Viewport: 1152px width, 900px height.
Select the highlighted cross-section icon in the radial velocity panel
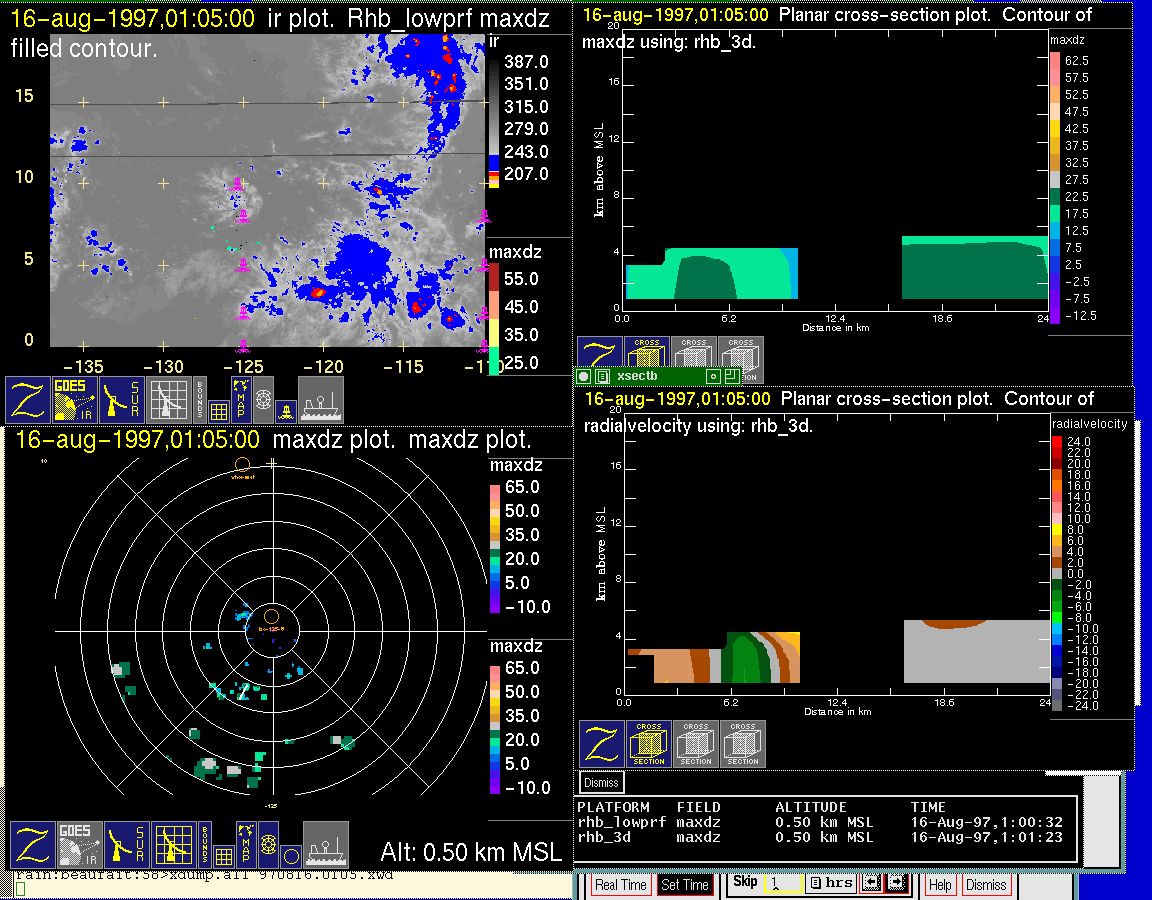[649, 744]
